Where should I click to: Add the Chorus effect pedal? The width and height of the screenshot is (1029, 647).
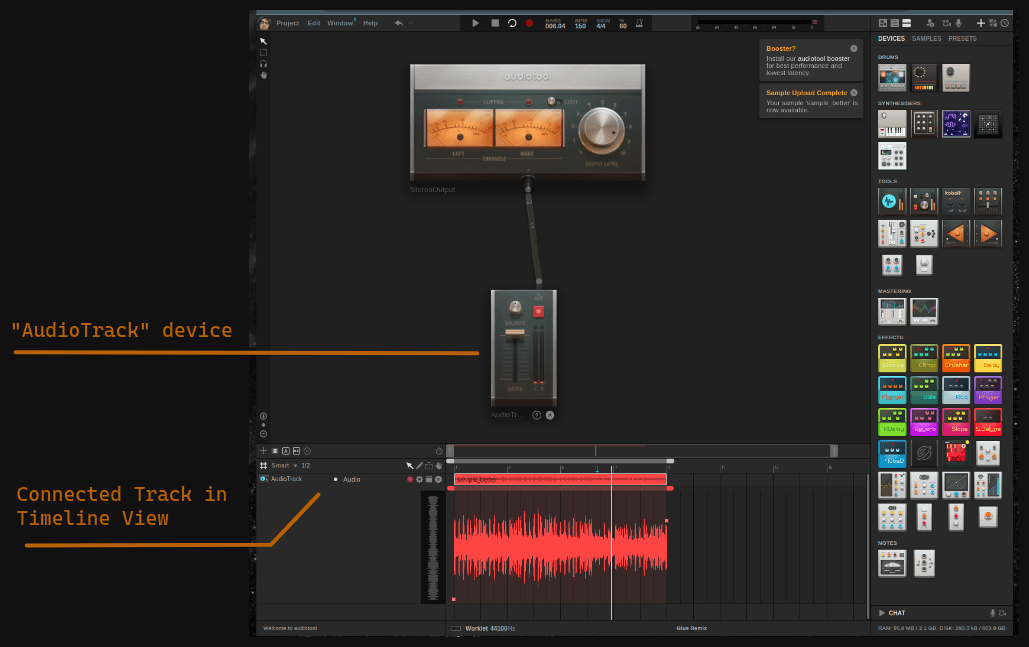click(x=892, y=358)
